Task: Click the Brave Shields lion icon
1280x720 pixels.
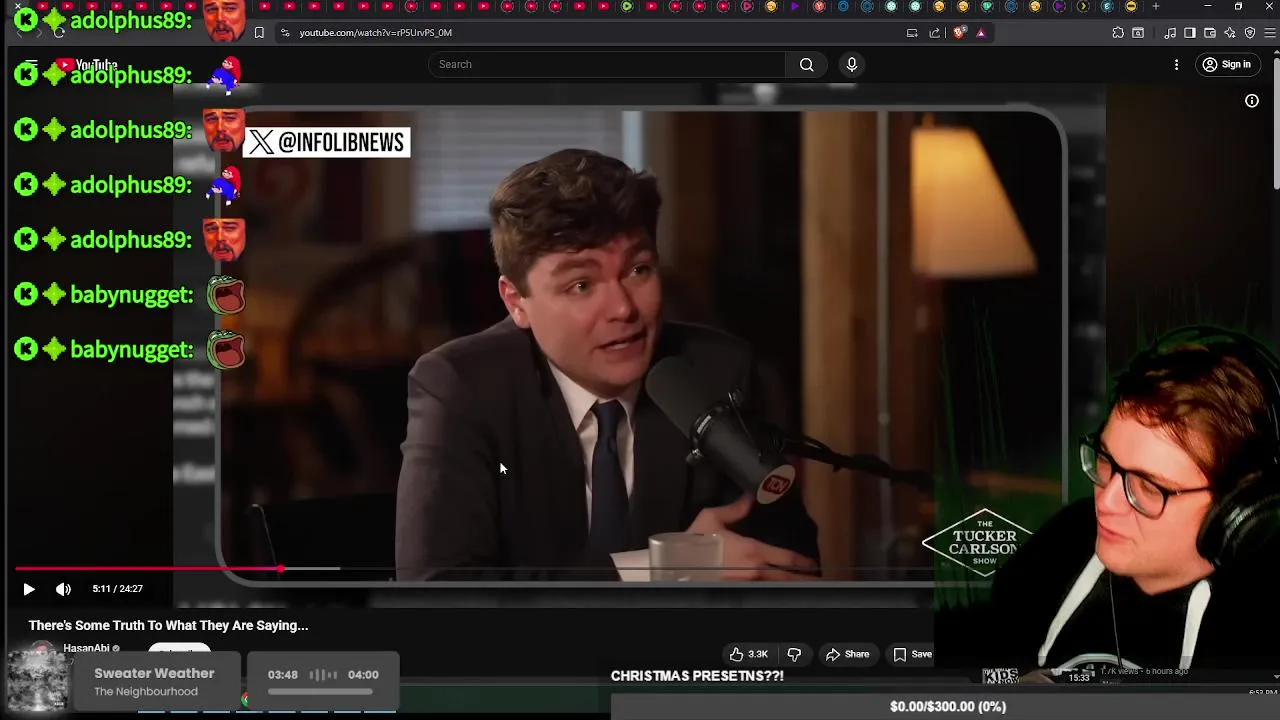Action: click(959, 33)
